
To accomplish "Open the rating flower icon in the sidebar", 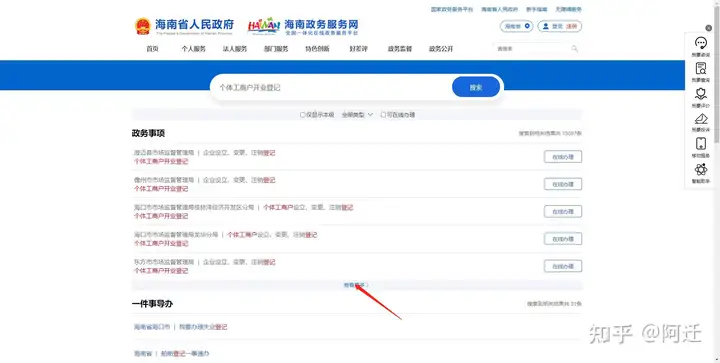I will click(701, 94).
